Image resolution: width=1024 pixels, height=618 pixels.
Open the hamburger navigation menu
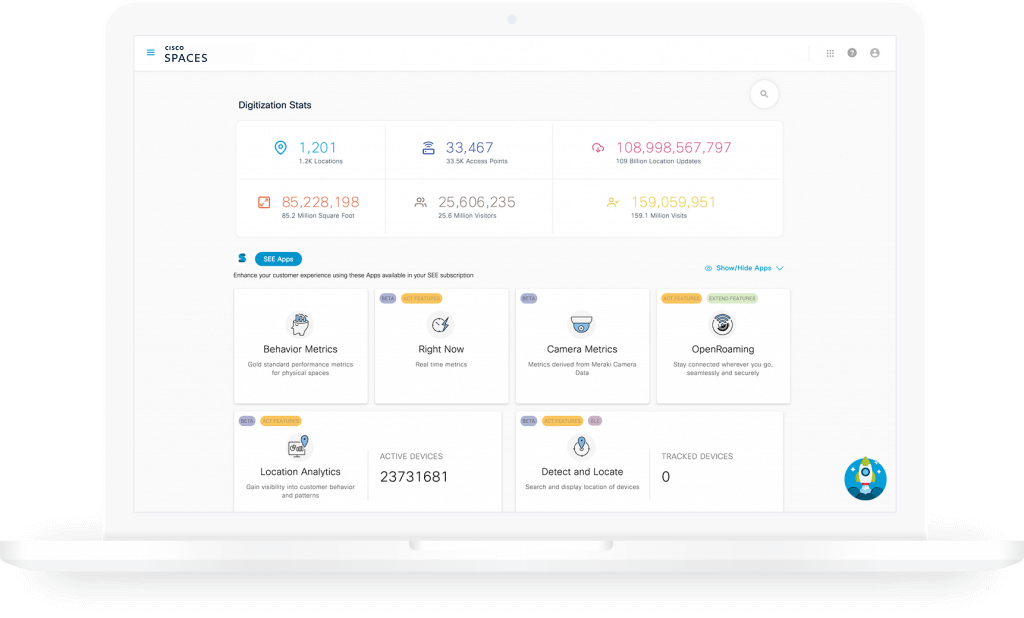(x=151, y=53)
